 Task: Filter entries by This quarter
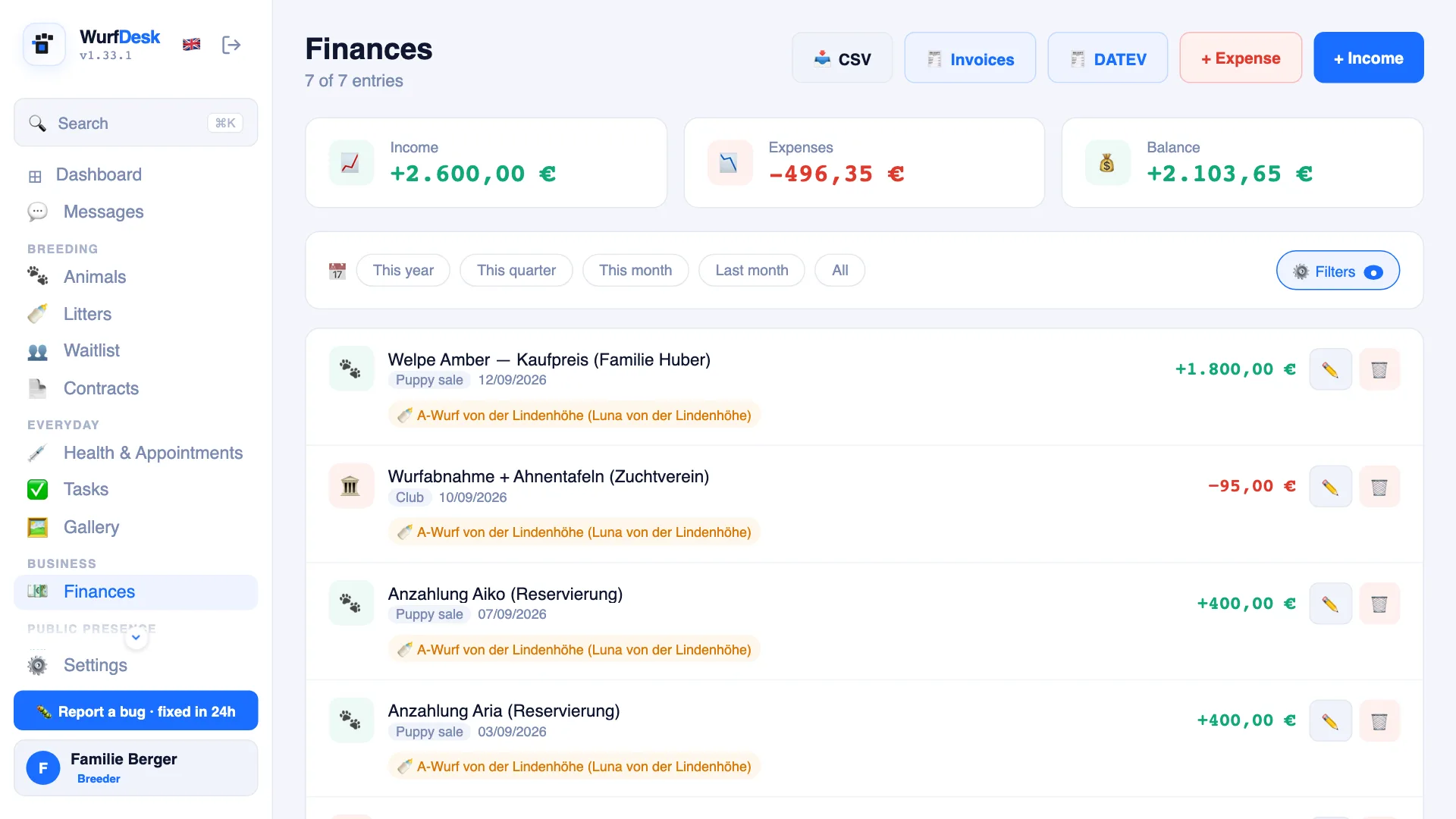[x=516, y=270]
